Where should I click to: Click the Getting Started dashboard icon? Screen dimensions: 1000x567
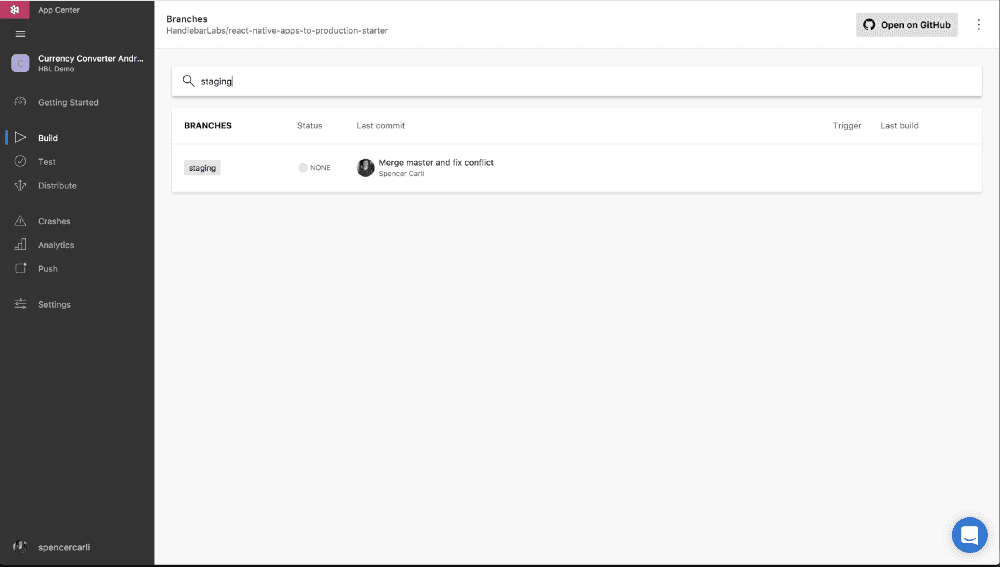(20, 102)
